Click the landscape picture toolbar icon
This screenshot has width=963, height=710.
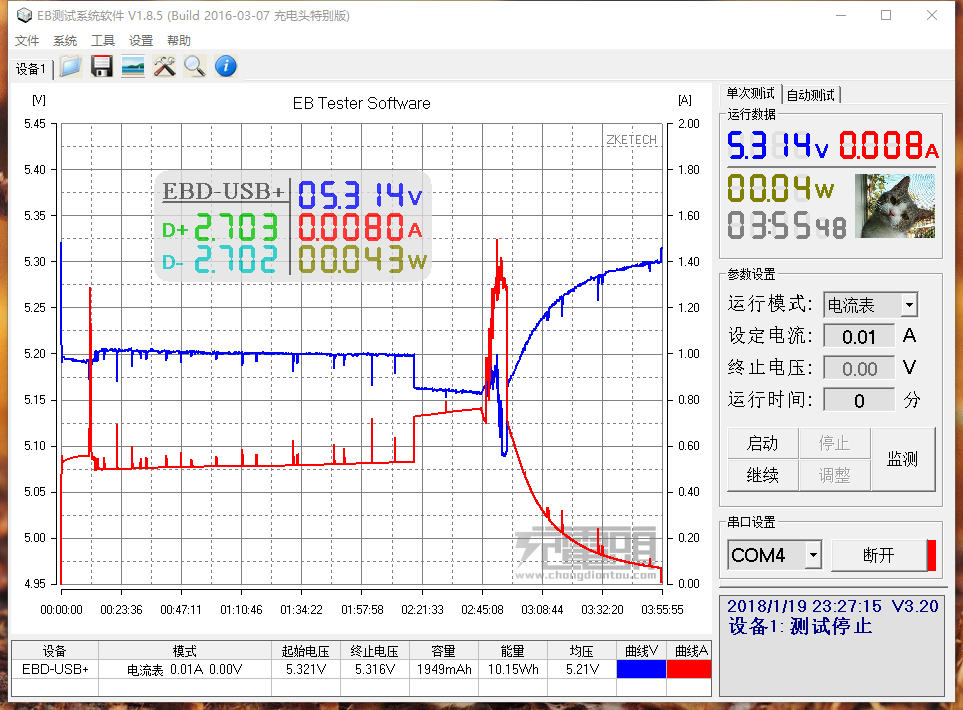coord(132,67)
